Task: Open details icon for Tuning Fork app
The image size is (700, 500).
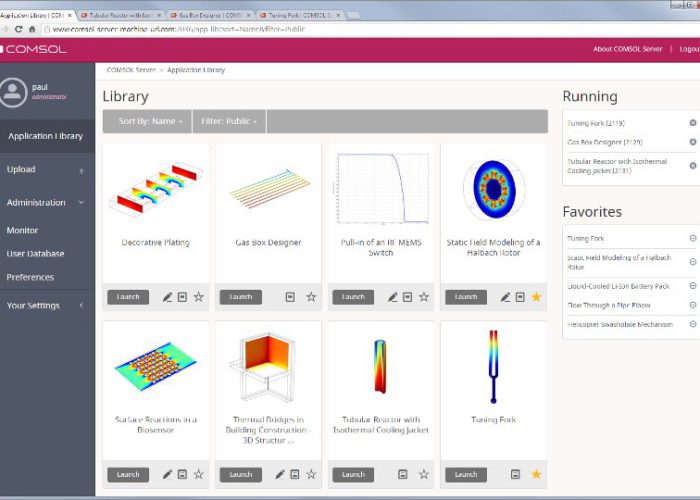Action: pos(515,474)
